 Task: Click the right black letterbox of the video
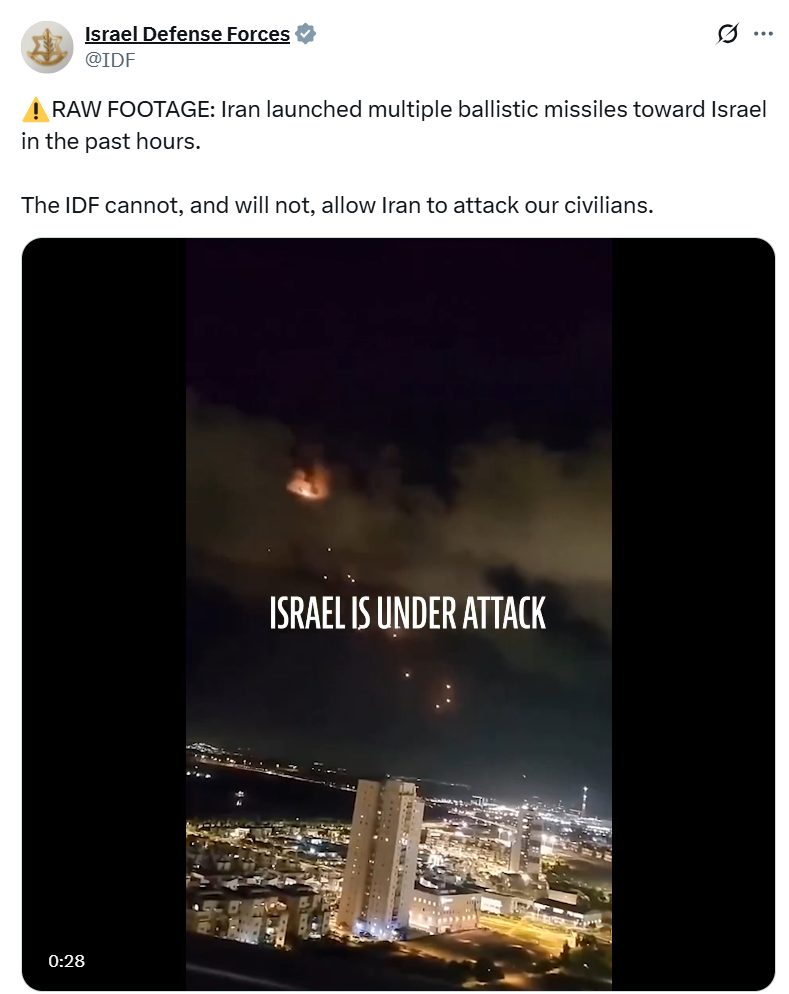[693, 614]
